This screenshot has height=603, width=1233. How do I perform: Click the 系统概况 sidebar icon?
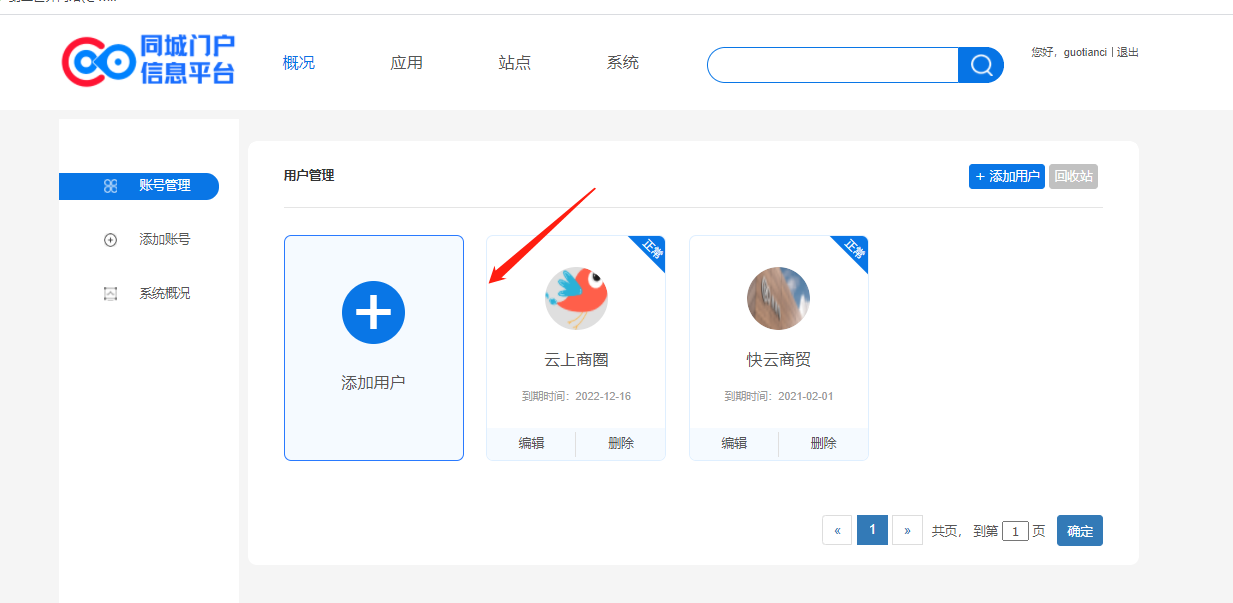pyautogui.click(x=111, y=294)
